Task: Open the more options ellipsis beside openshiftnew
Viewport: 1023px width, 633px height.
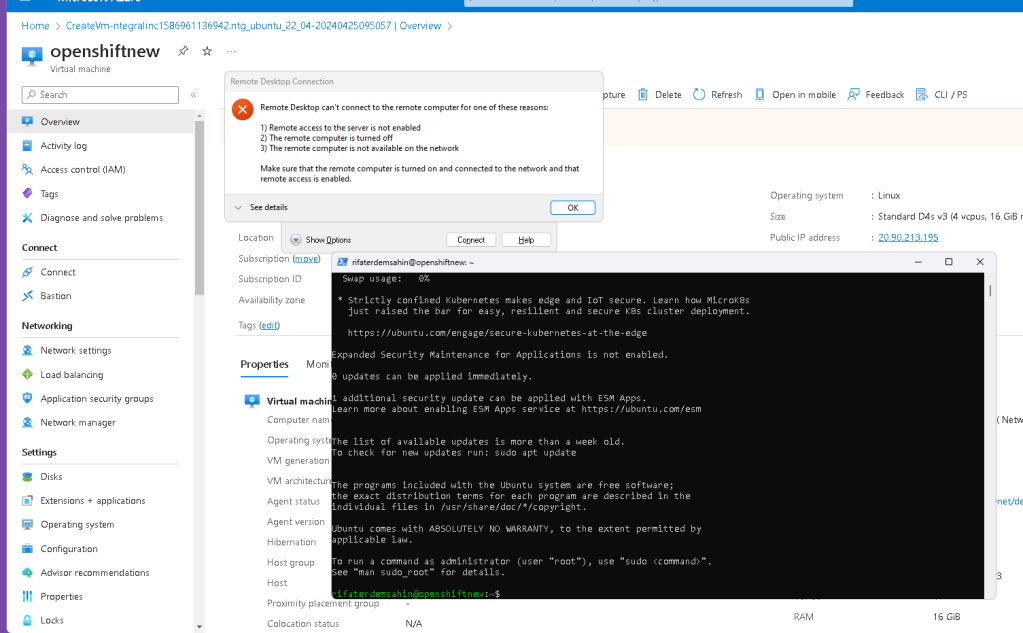Action: [231, 51]
